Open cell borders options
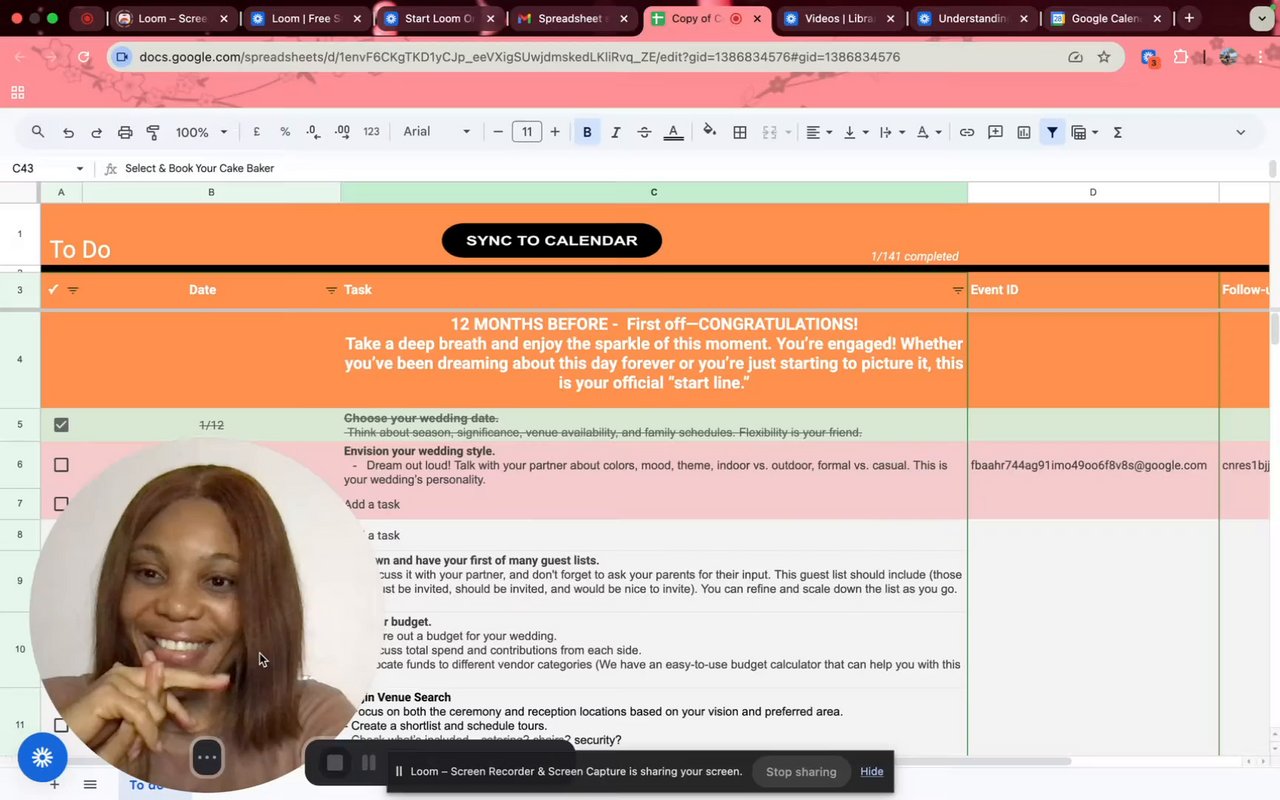Screen dimensions: 1280x800 740,132
